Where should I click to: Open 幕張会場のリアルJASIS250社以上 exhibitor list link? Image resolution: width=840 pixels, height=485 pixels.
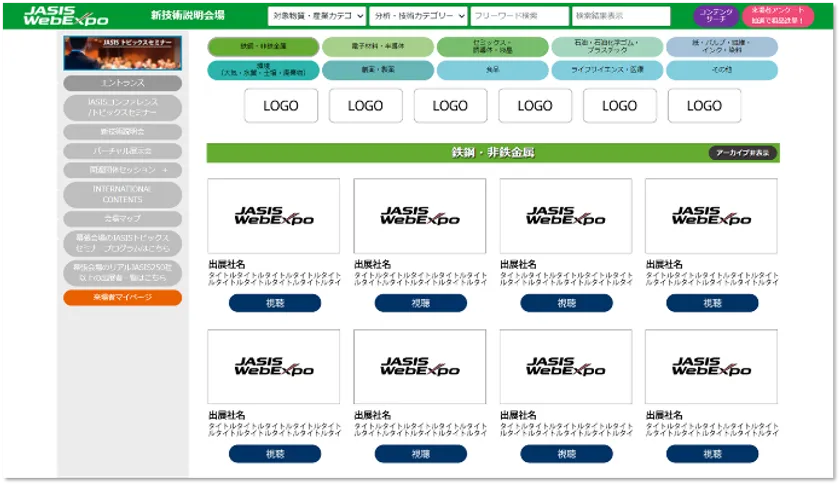[123, 272]
